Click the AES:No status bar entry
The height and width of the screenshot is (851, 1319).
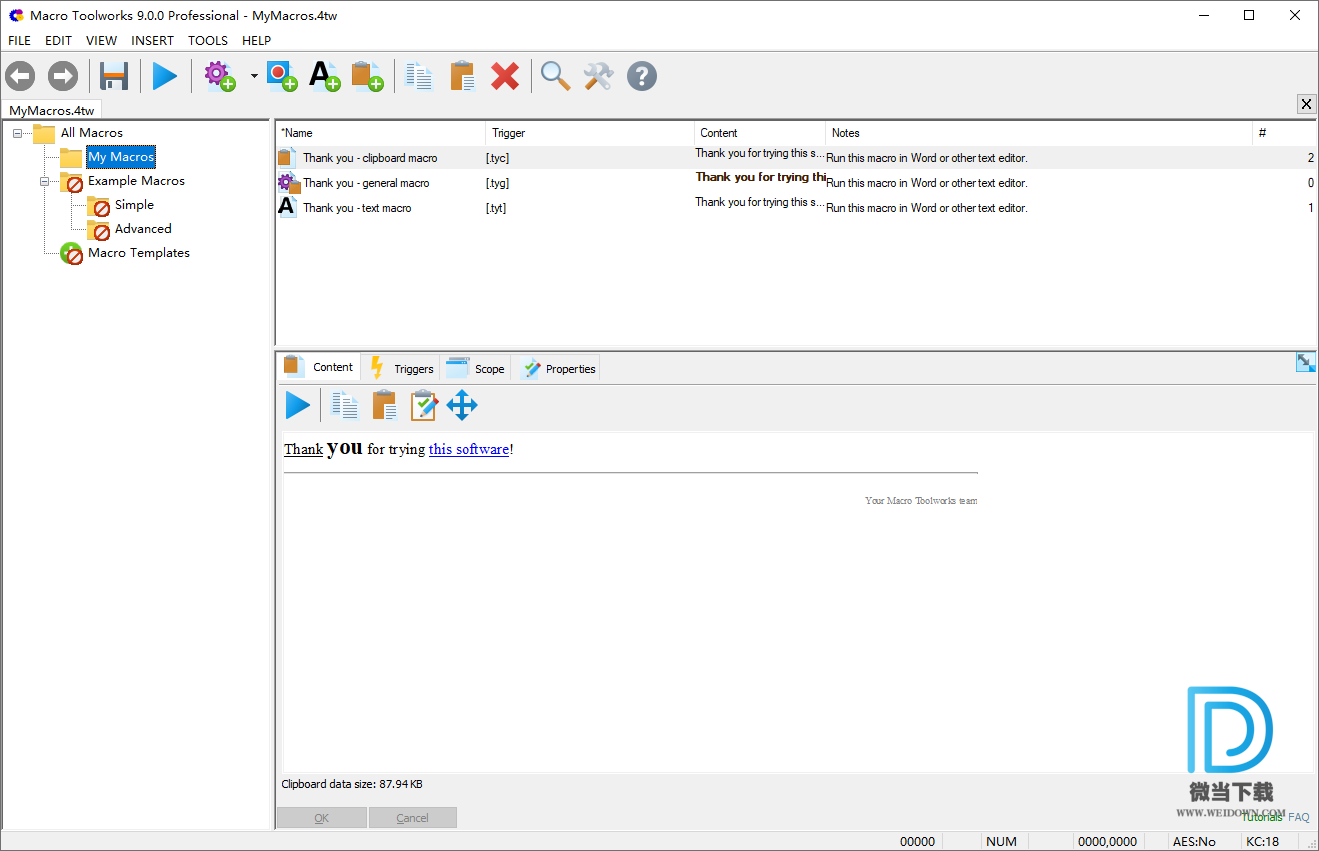[x=1194, y=842]
